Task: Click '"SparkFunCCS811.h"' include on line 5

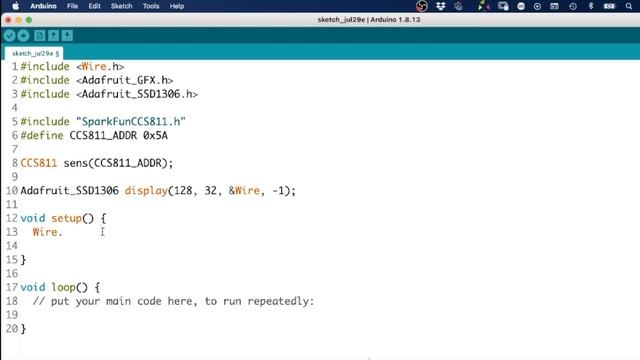Action: click(x=131, y=122)
